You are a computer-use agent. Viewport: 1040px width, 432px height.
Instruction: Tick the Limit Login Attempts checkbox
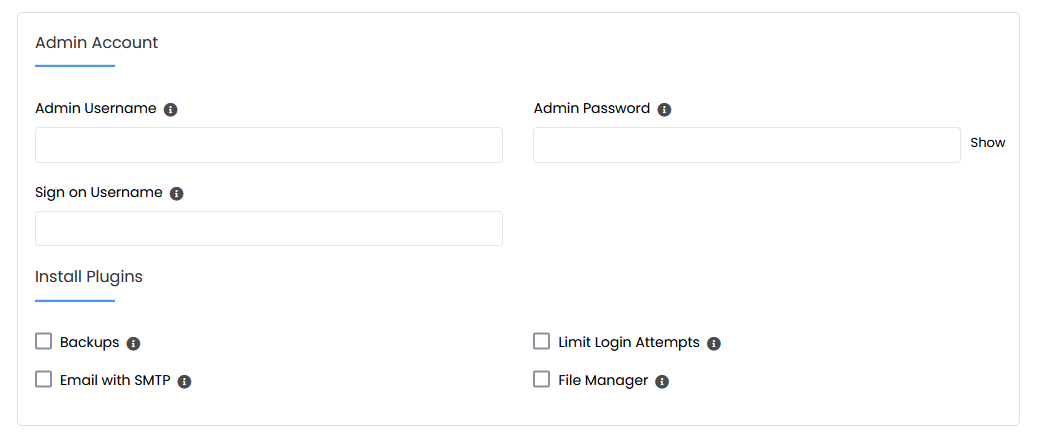coord(542,342)
